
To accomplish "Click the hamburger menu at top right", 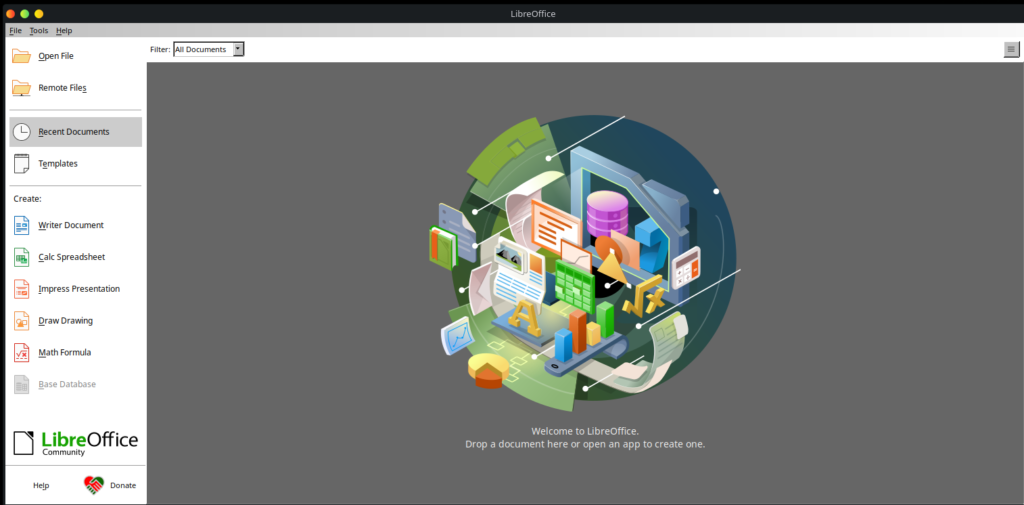I will coord(1011,50).
